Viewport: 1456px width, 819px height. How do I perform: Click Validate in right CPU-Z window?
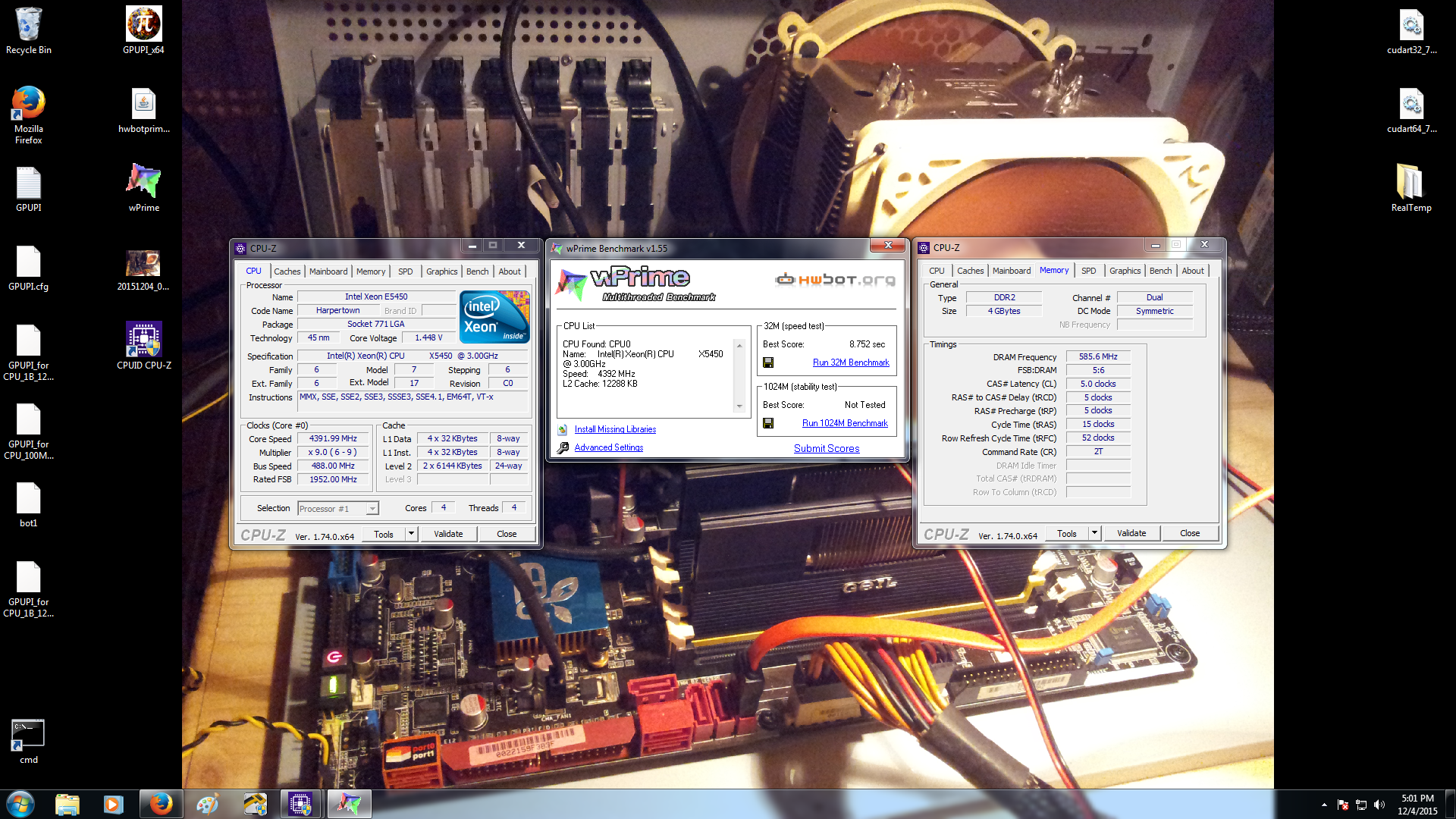[x=1131, y=533]
